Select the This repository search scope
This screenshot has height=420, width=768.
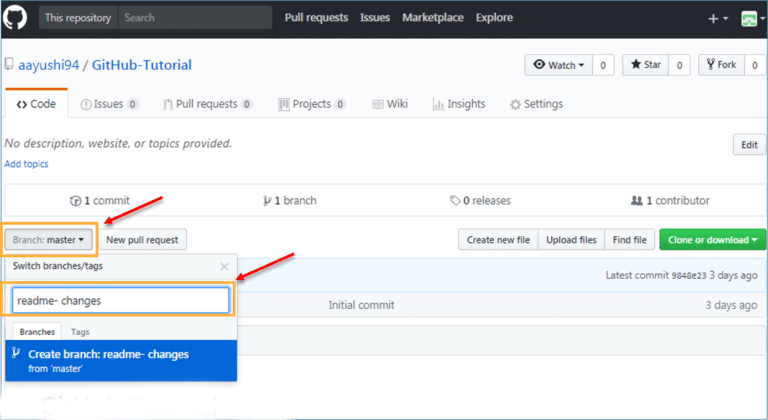tap(78, 18)
